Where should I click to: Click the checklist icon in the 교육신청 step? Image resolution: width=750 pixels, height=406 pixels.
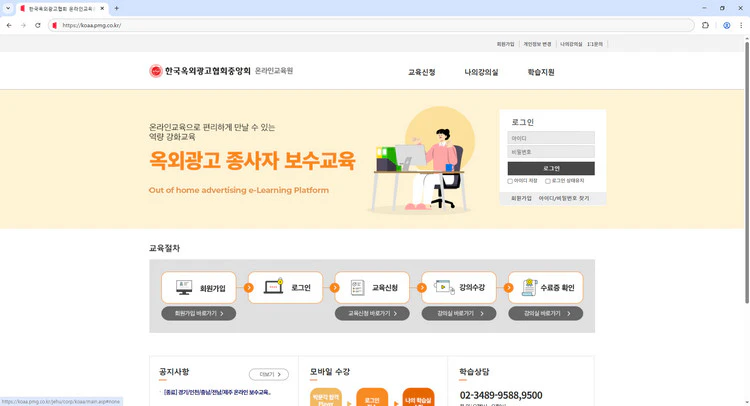pyautogui.click(x=357, y=287)
